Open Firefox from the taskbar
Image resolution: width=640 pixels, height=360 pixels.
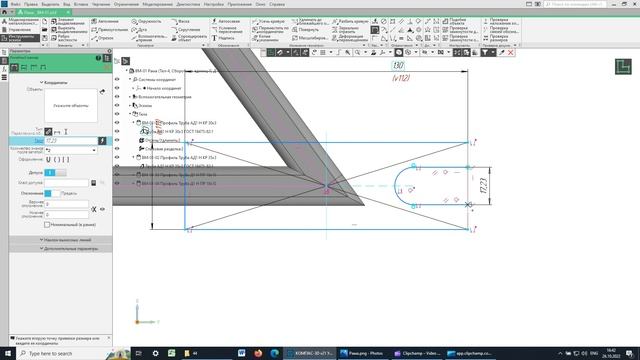(258, 353)
